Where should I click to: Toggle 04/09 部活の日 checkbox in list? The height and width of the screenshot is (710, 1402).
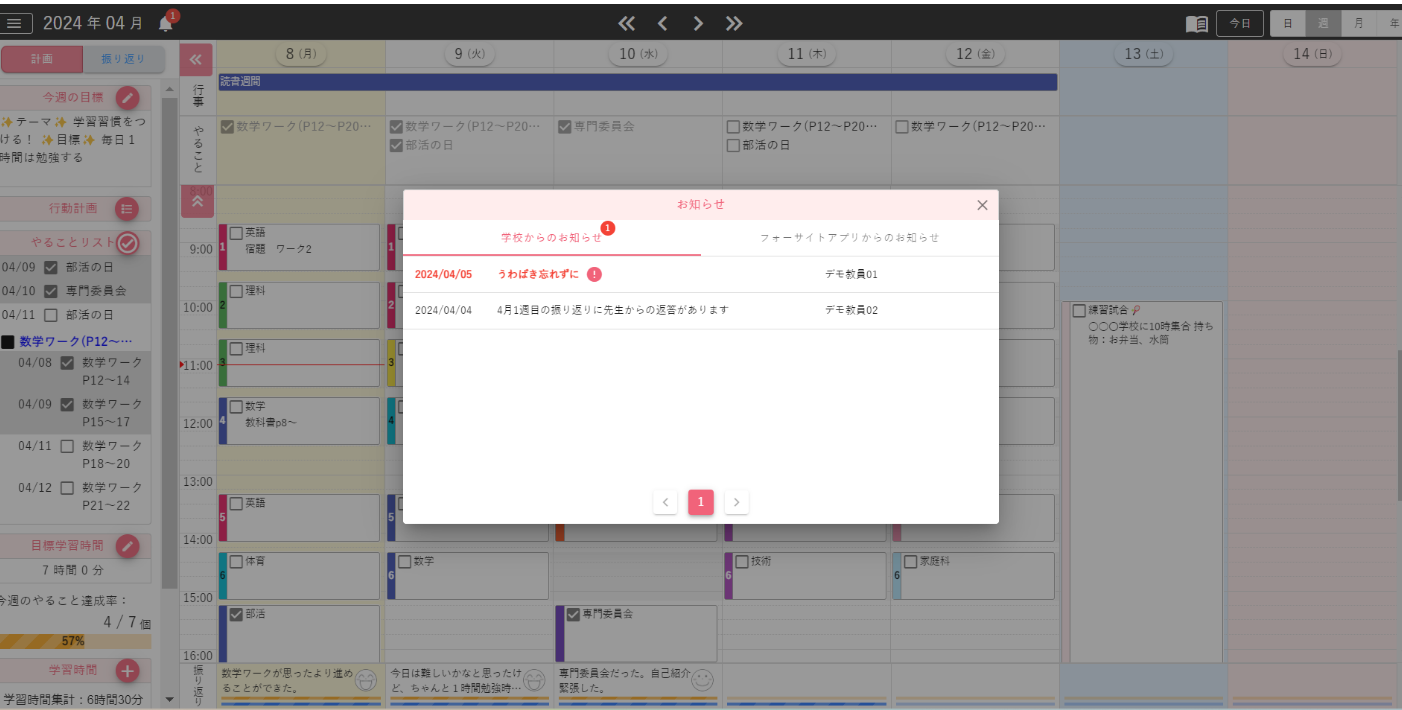pyautogui.click(x=51, y=267)
